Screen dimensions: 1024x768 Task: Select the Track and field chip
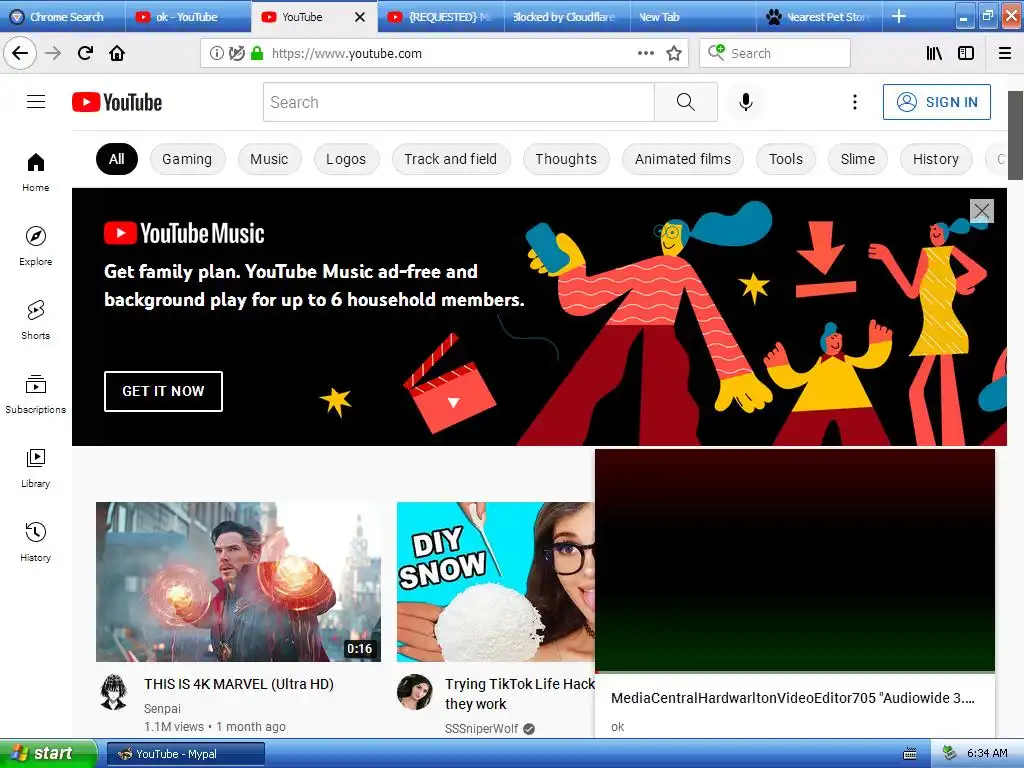tap(451, 159)
